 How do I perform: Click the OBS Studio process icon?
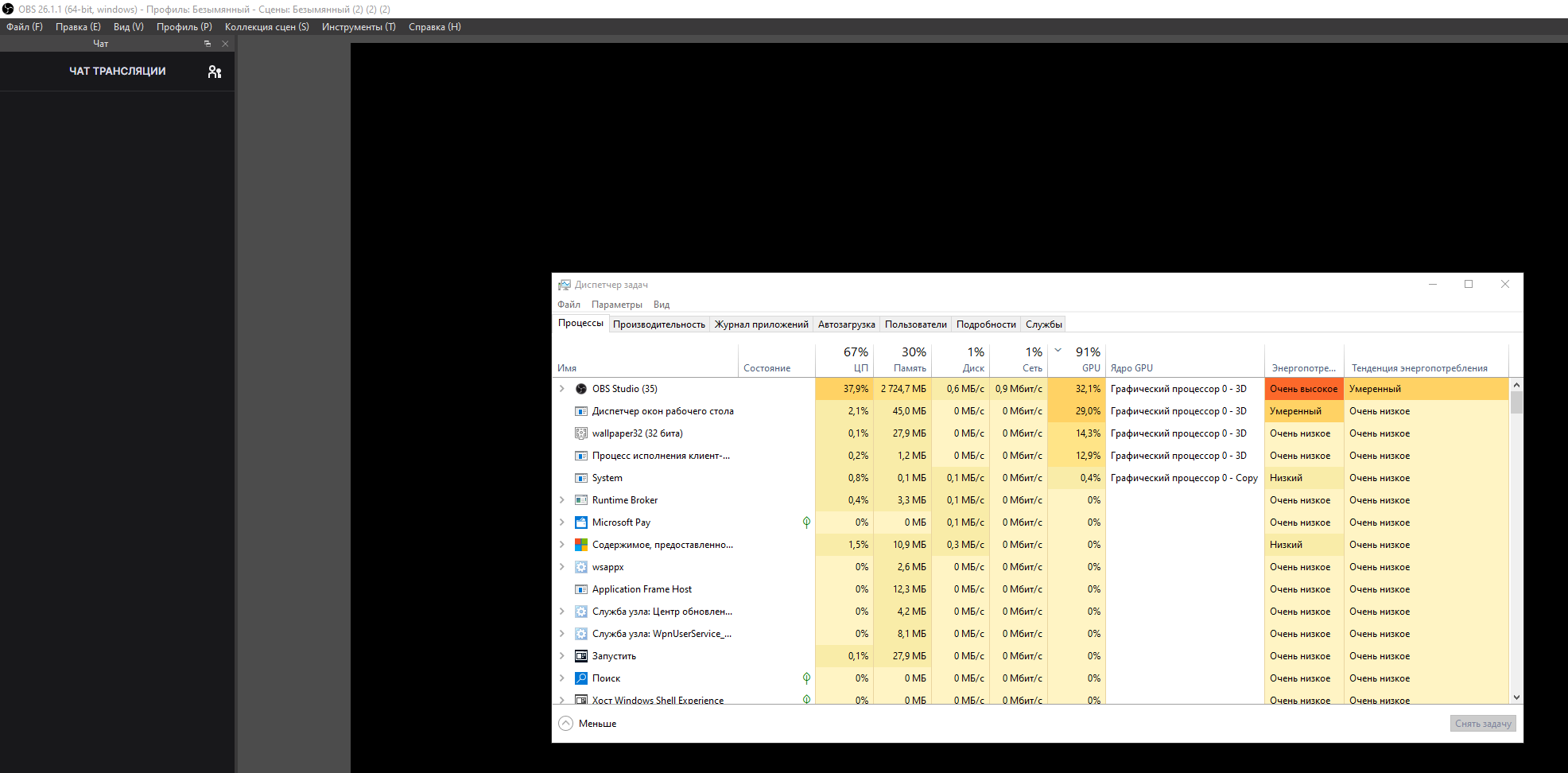581,389
